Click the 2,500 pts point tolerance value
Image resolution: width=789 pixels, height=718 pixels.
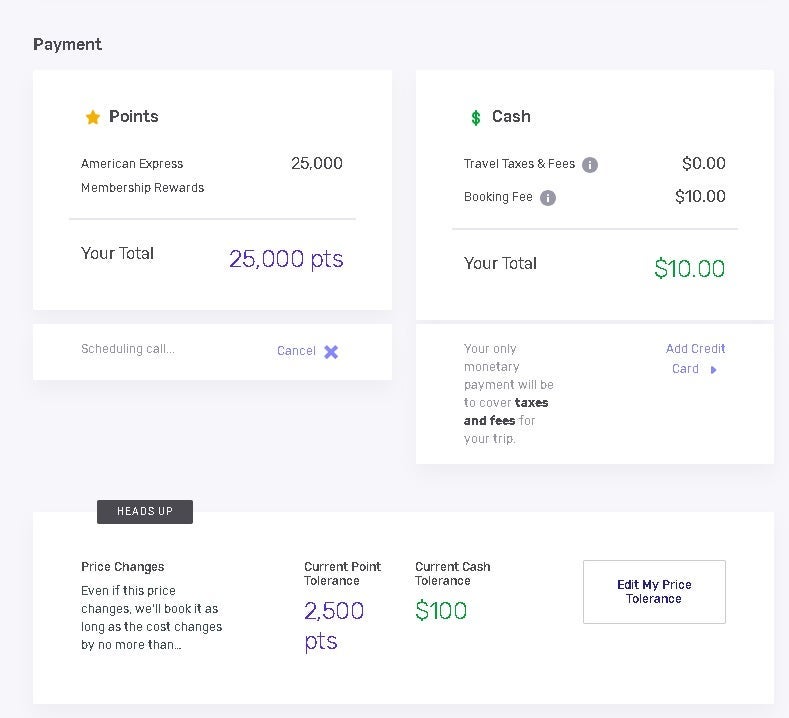coord(334,625)
